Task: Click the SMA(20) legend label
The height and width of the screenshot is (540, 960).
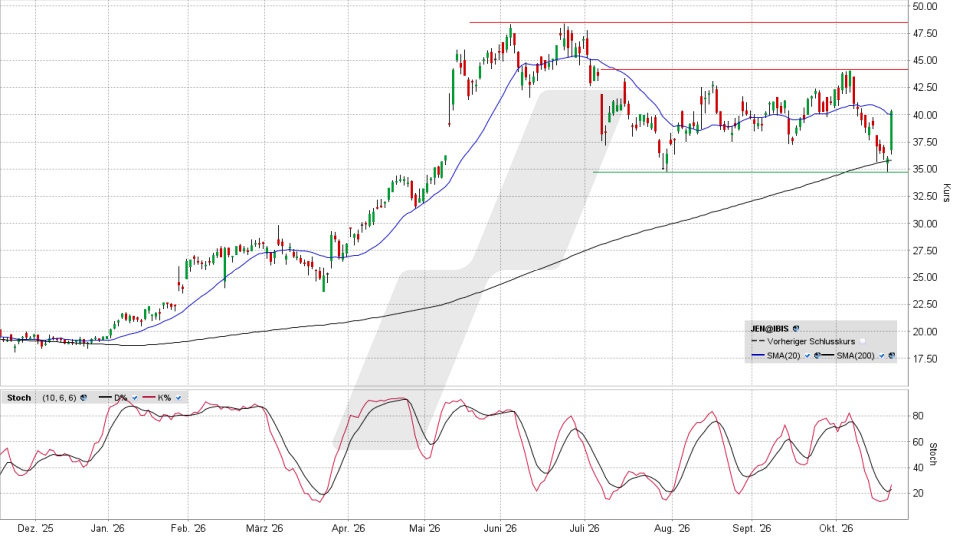Action: point(783,356)
